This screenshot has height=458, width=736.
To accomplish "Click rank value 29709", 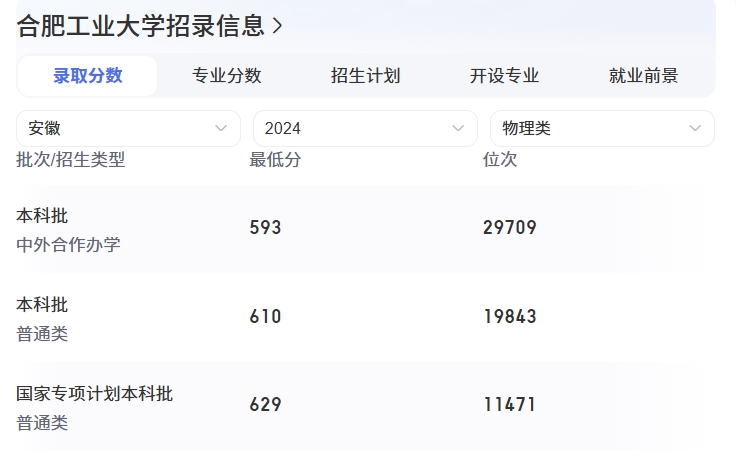I will point(510,228).
